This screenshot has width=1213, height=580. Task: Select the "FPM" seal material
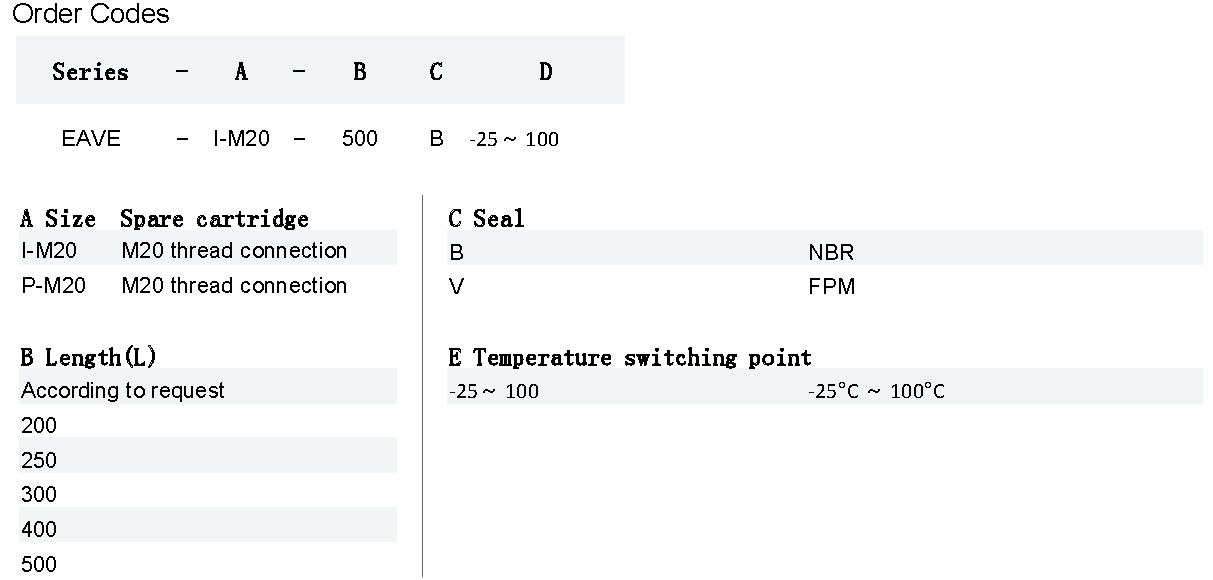click(x=831, y=288)
